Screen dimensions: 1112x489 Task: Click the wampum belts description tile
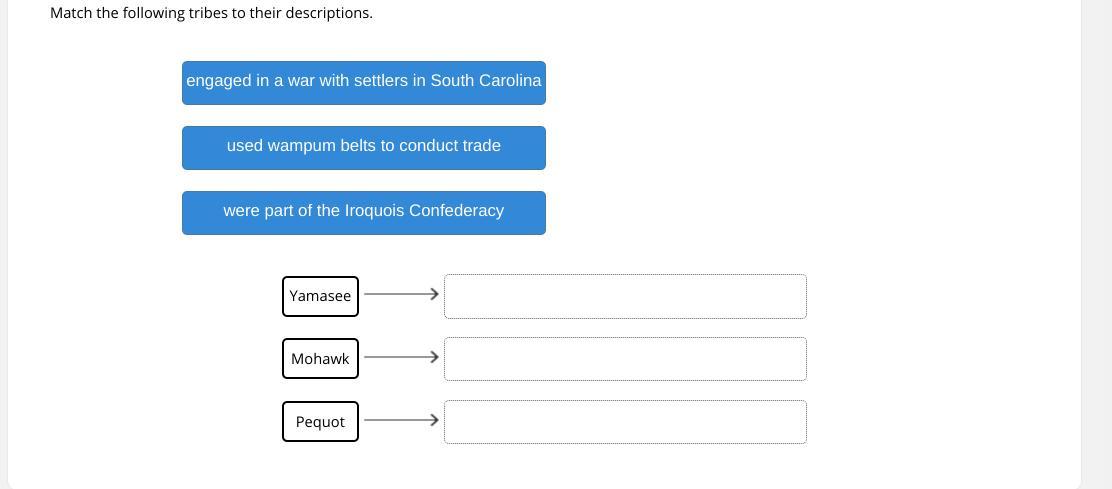click(364, 147)
